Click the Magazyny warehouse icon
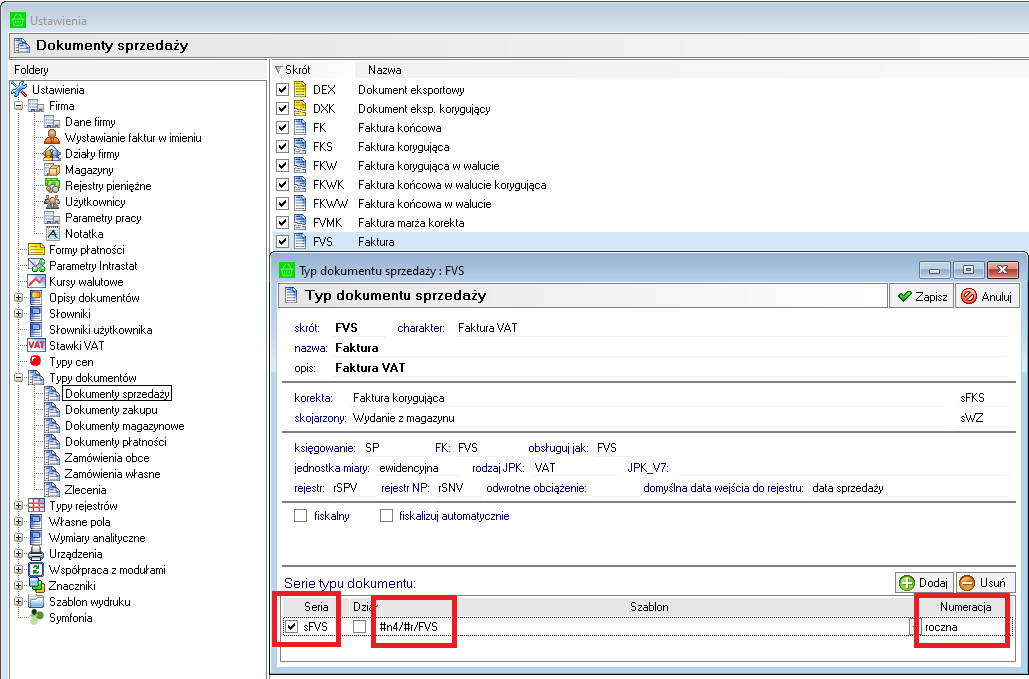 [53, 170]
